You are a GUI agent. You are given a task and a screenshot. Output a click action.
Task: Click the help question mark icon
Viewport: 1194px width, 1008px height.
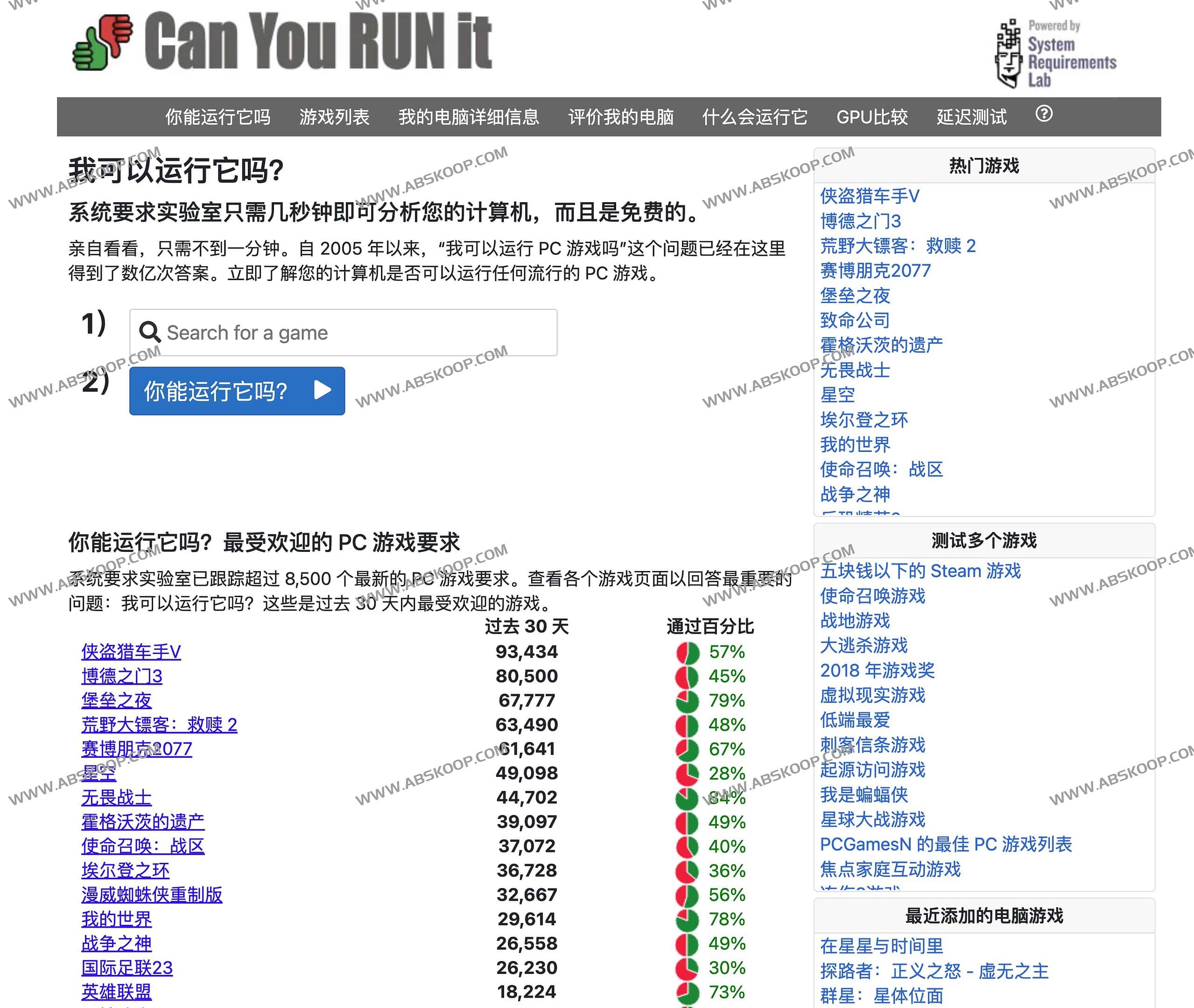(1044, 114)
